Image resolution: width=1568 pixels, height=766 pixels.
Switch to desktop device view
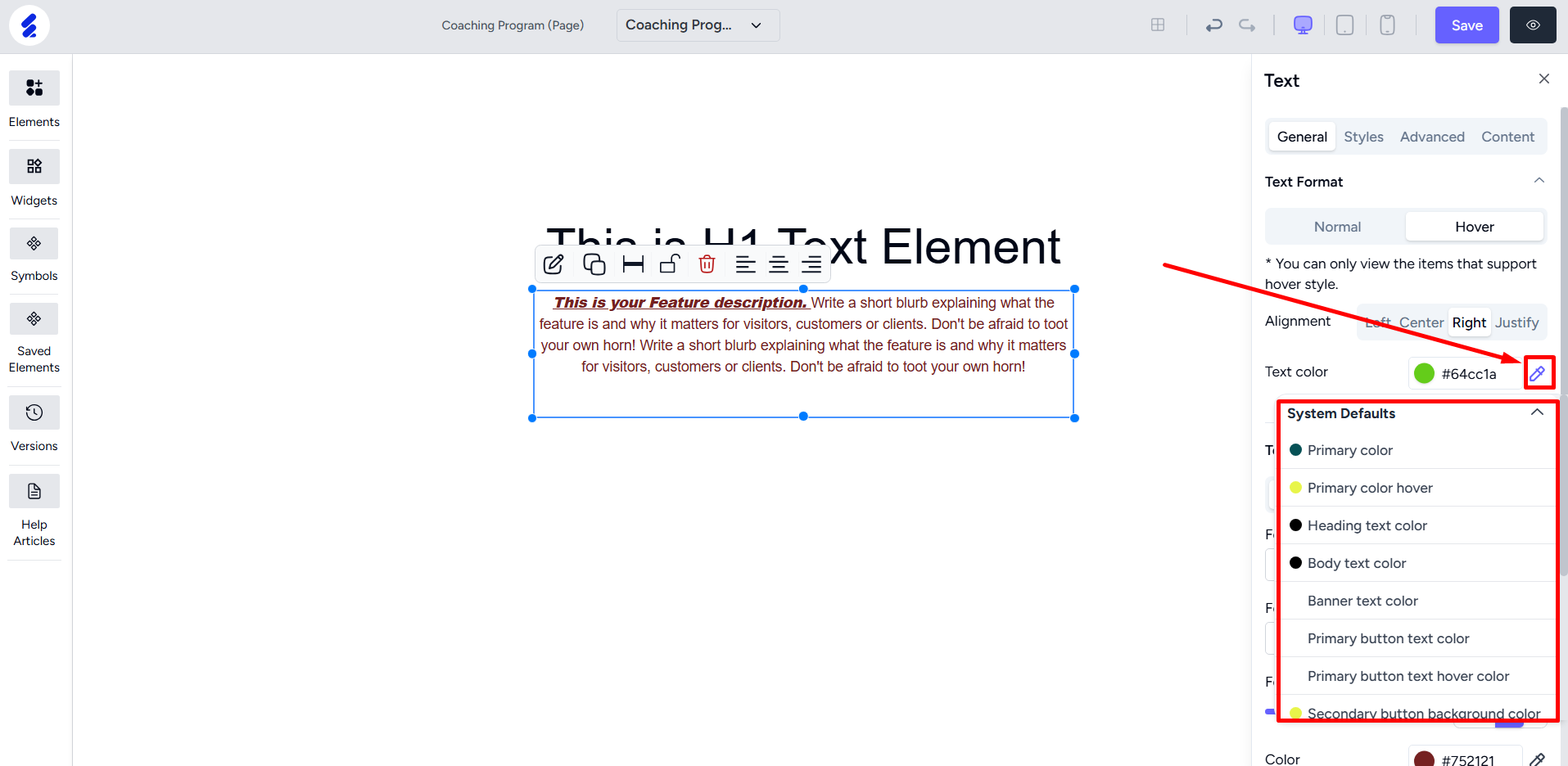(1303, 25)
